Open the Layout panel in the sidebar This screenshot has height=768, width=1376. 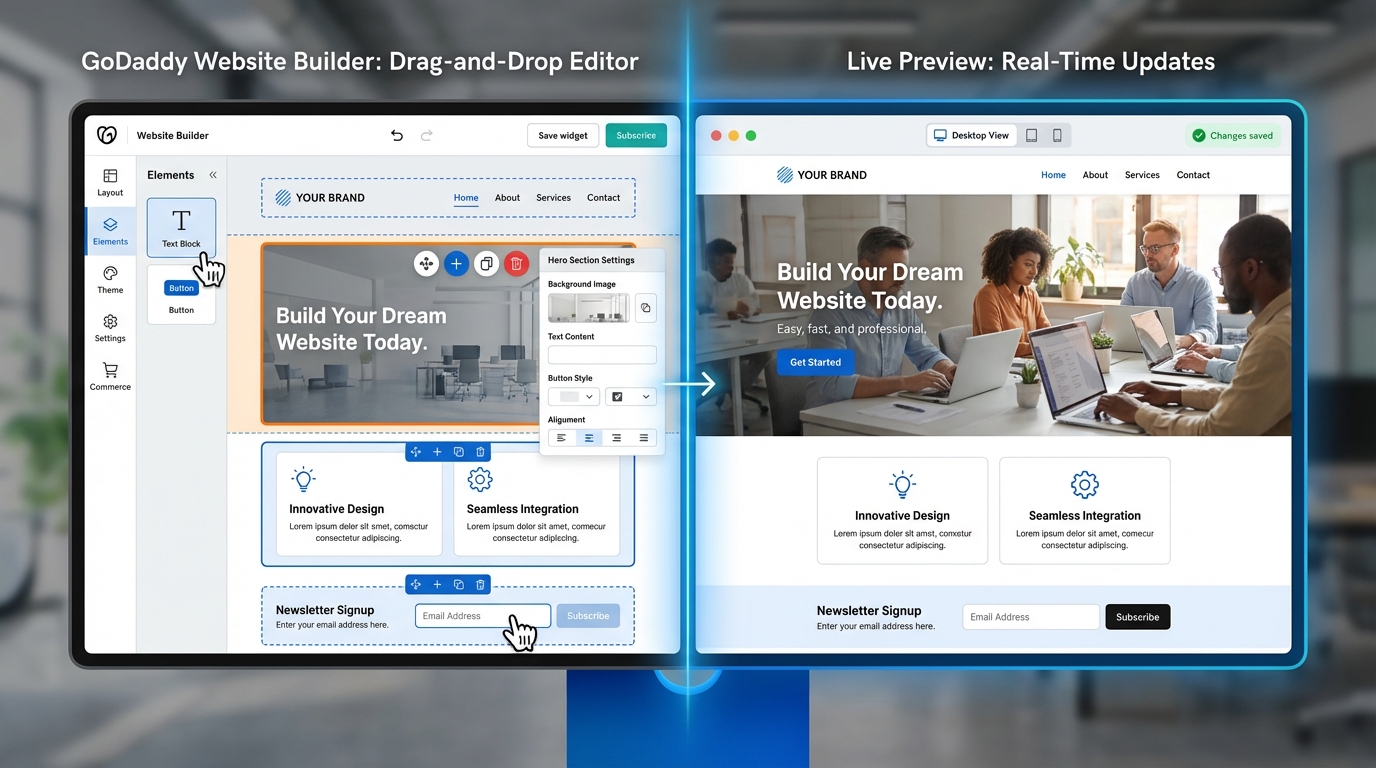pyautogui.click(x=109, y=181)
